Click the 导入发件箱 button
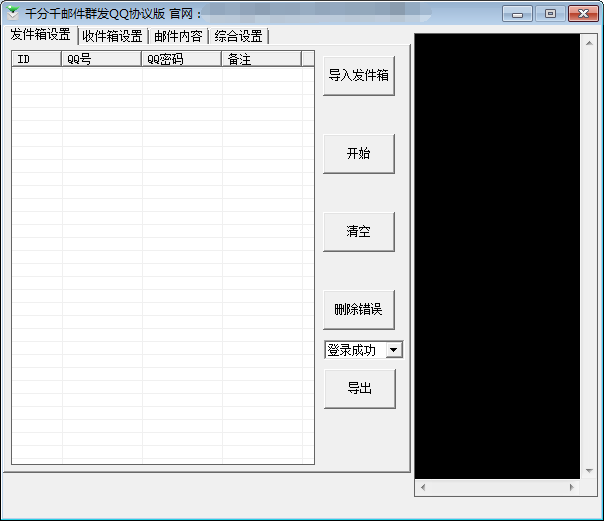604x521 pixels. (x=359, y=75)
